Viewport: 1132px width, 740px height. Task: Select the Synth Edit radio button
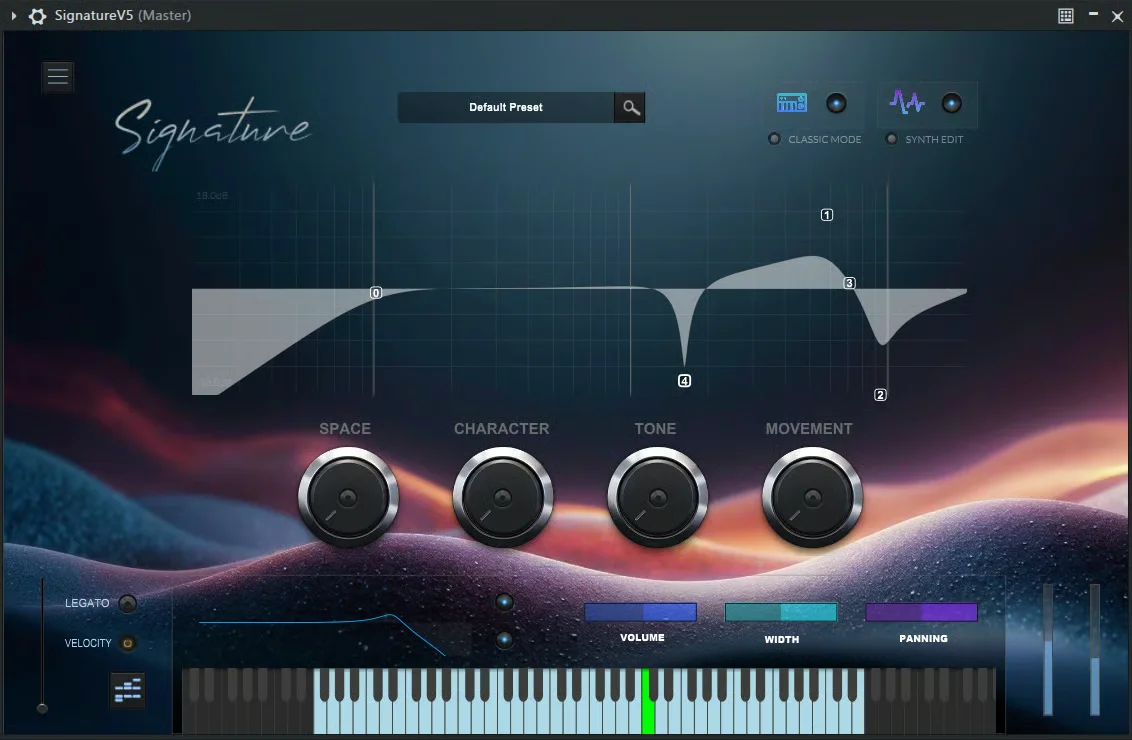(890, 140)
